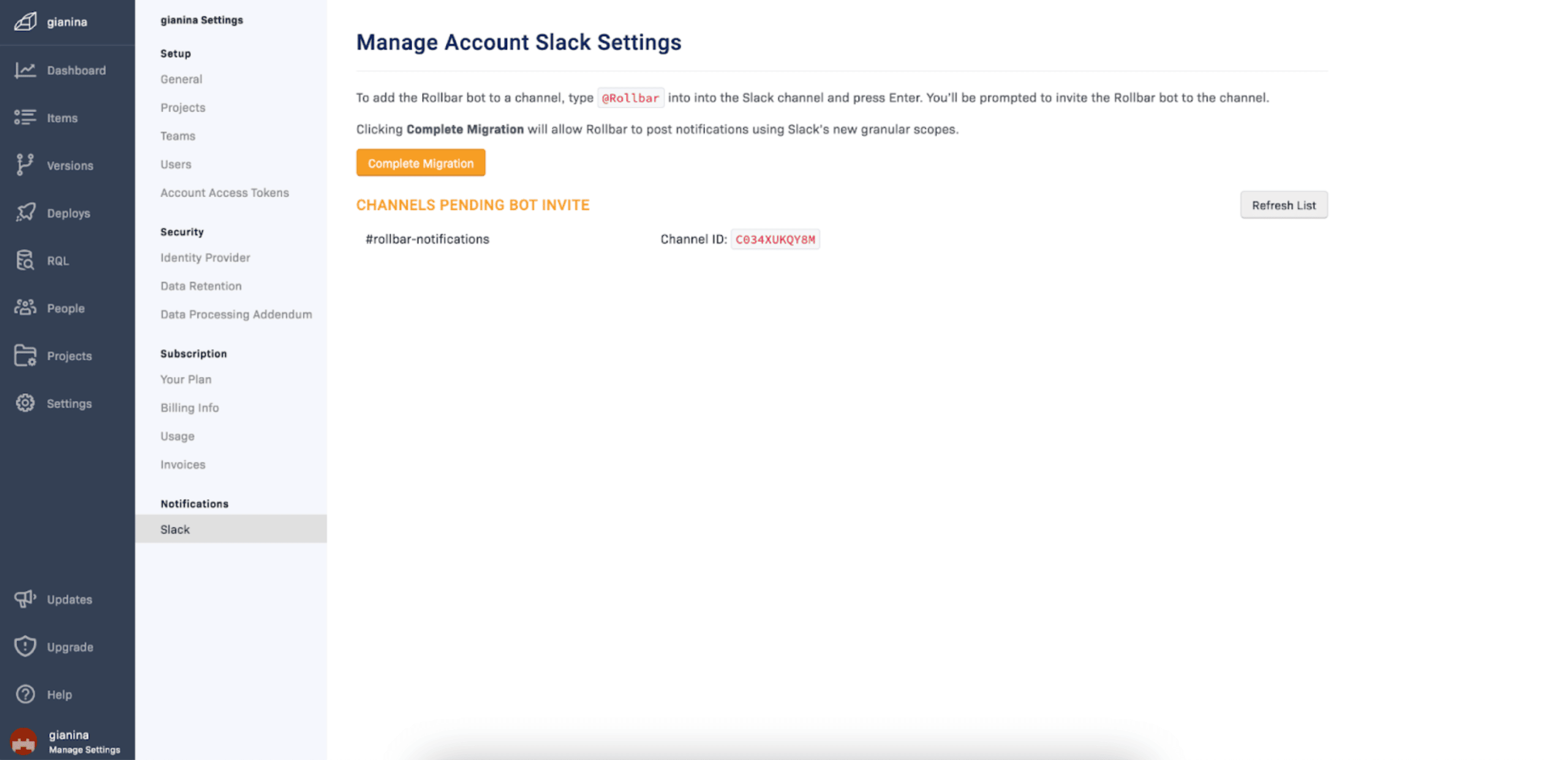The height and width of the screenshot is (760, 1568).
Task: Open the Help question mark icon
Action: click(25, 694)
